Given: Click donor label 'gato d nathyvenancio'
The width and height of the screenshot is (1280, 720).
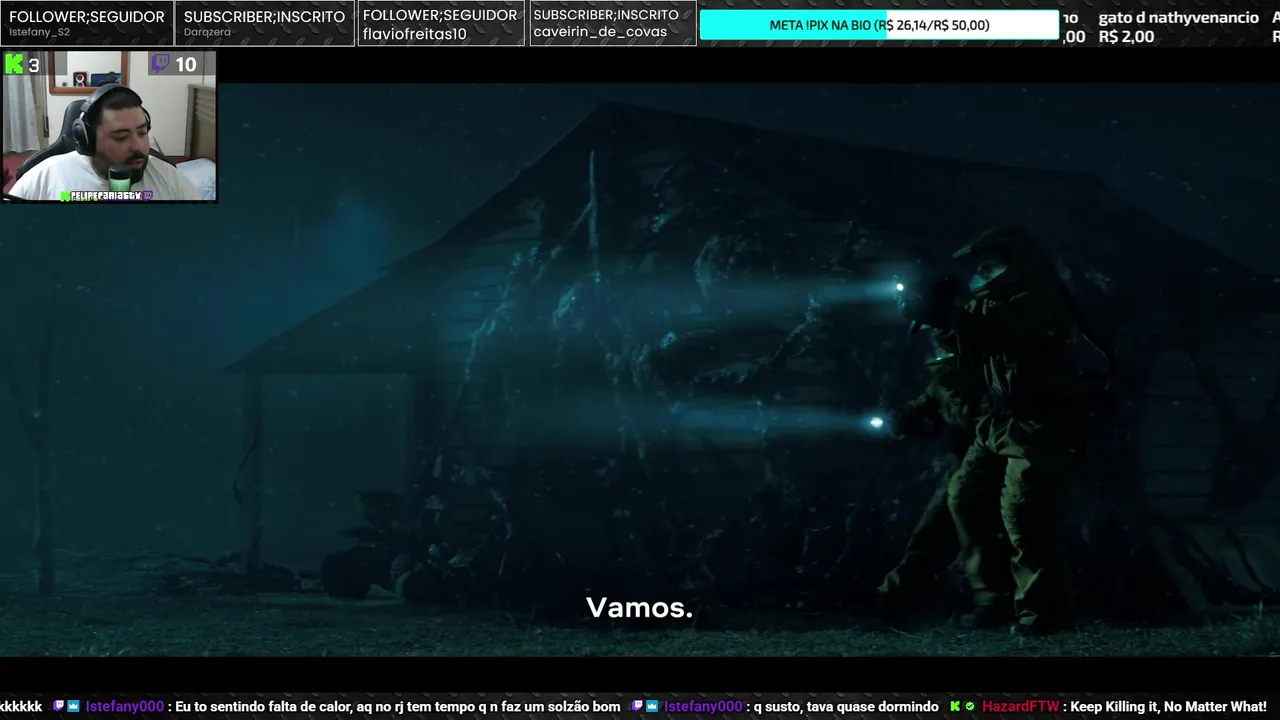Looking at the screenshot, I should (x=1178, y=17).
